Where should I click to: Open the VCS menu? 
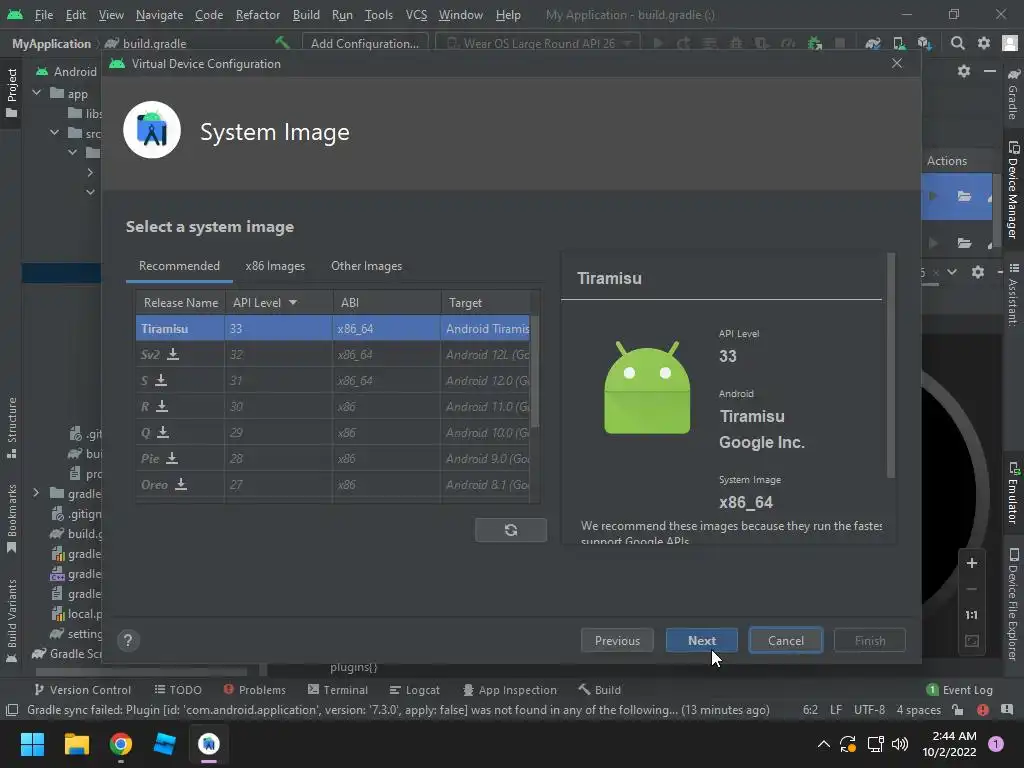(x=416, y=14)
